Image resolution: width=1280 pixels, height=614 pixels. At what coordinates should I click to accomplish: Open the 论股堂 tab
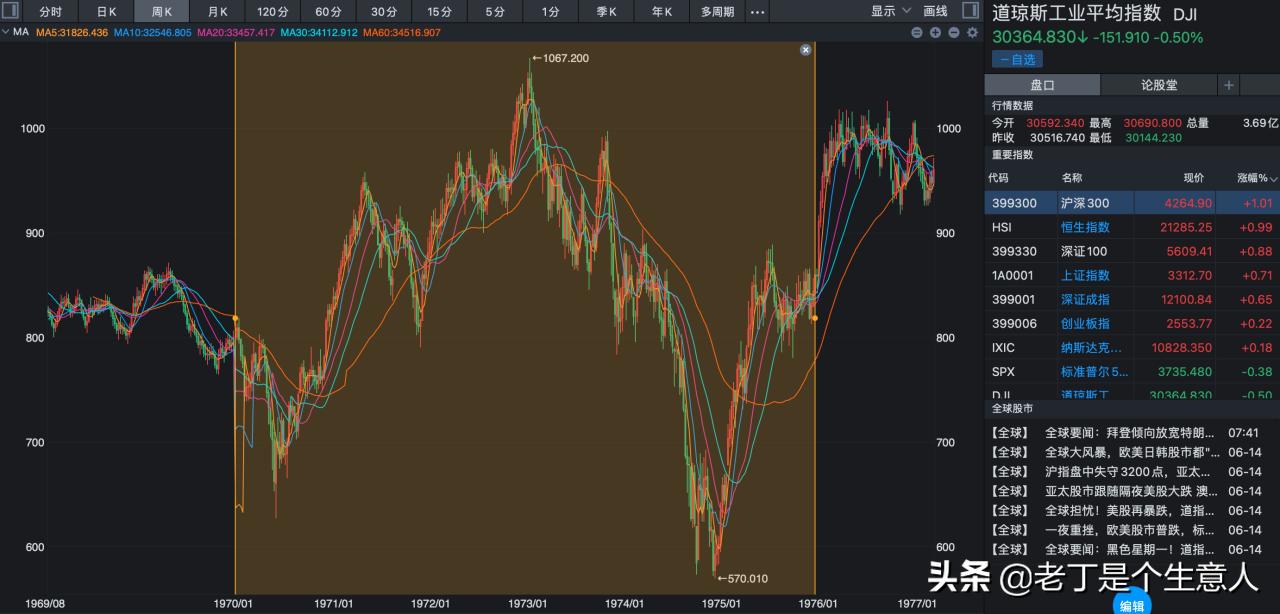pyautogui.click(x=1159, y=85)
